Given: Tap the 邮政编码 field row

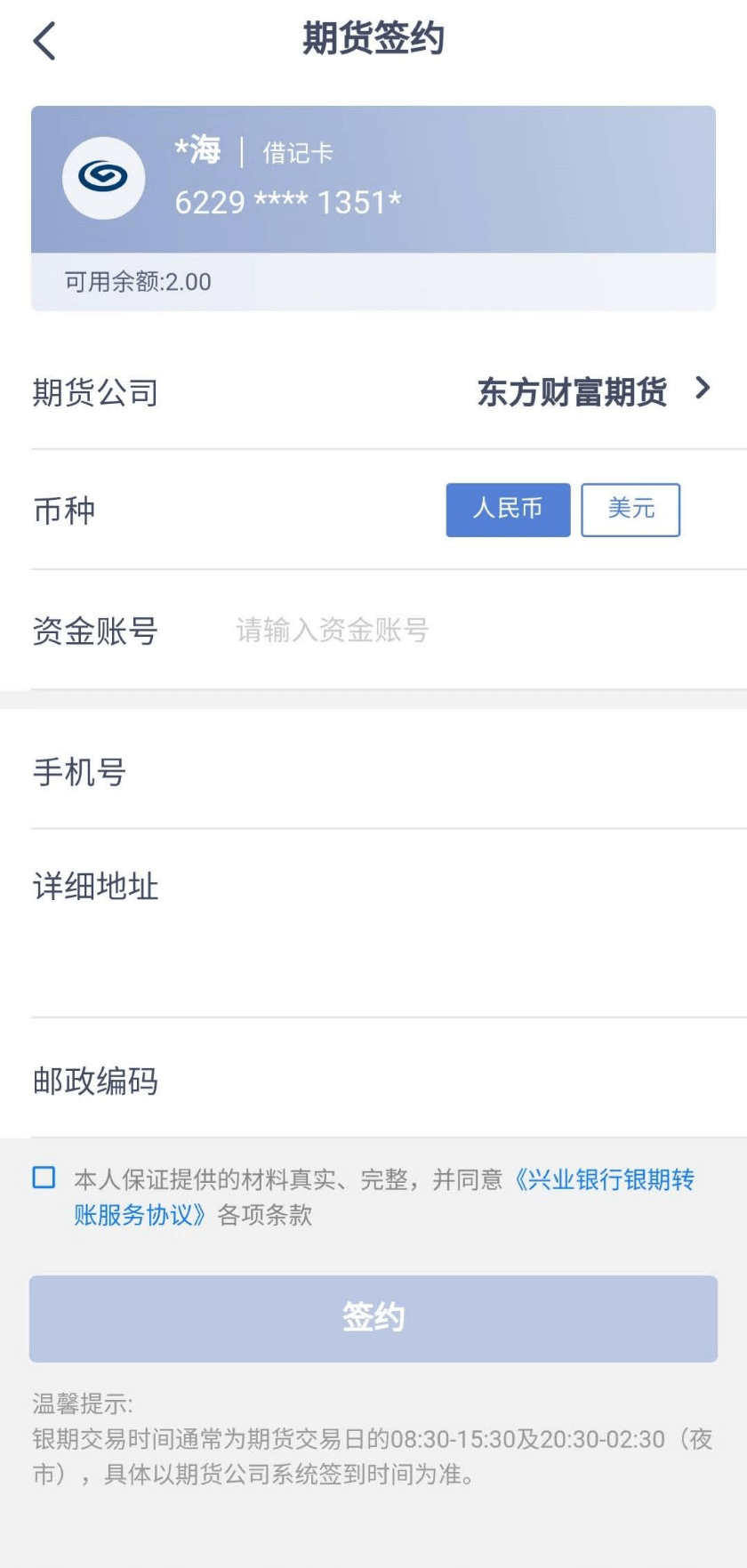Looking at the screenshot, I should pyautogui.click(x=373, y=1081).
